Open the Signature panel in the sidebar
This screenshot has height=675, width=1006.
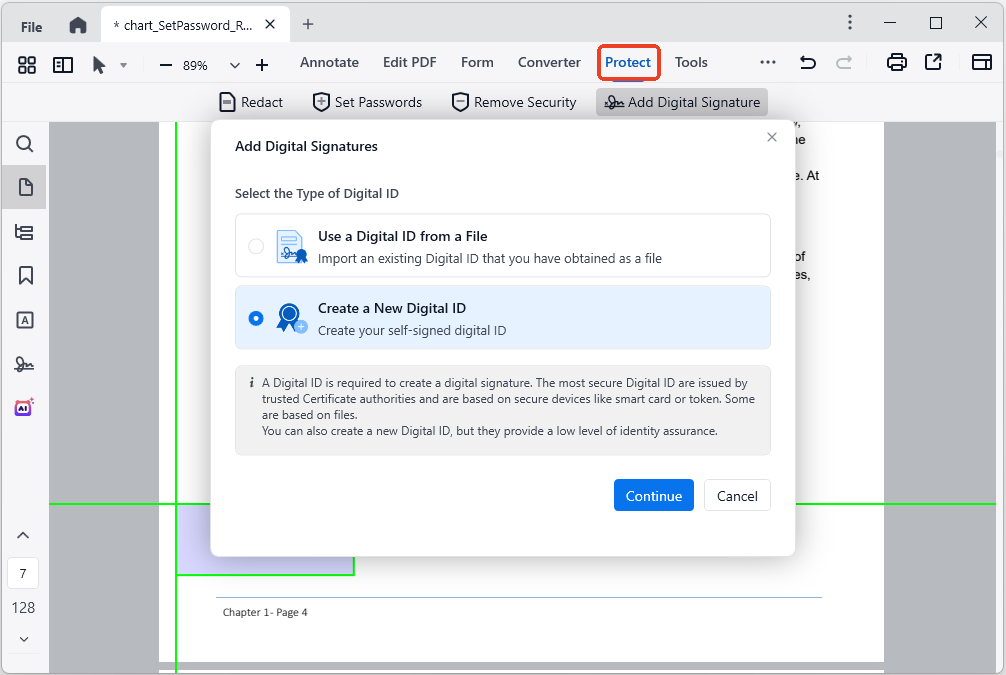coord(24,363)
